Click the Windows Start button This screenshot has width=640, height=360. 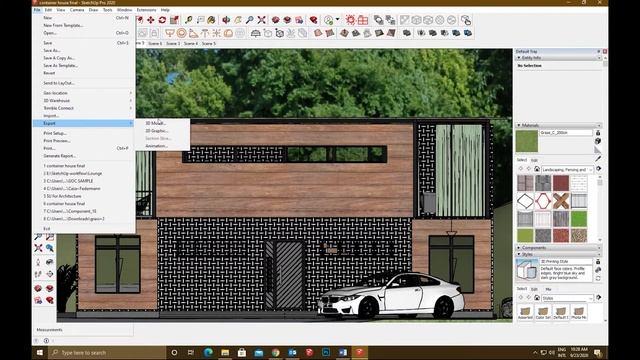pos(40,352)
